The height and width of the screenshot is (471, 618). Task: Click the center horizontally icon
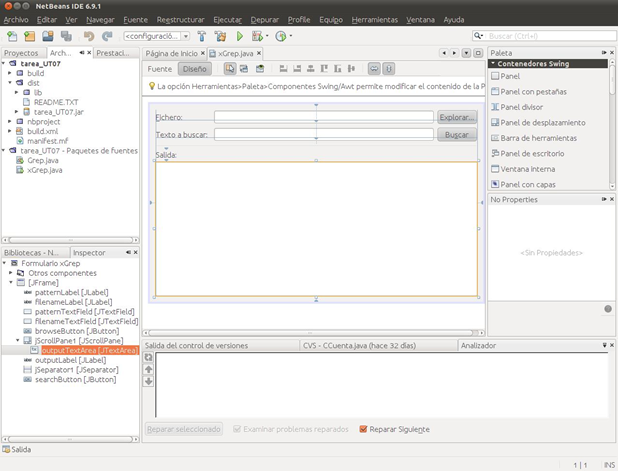coord(311,69)
